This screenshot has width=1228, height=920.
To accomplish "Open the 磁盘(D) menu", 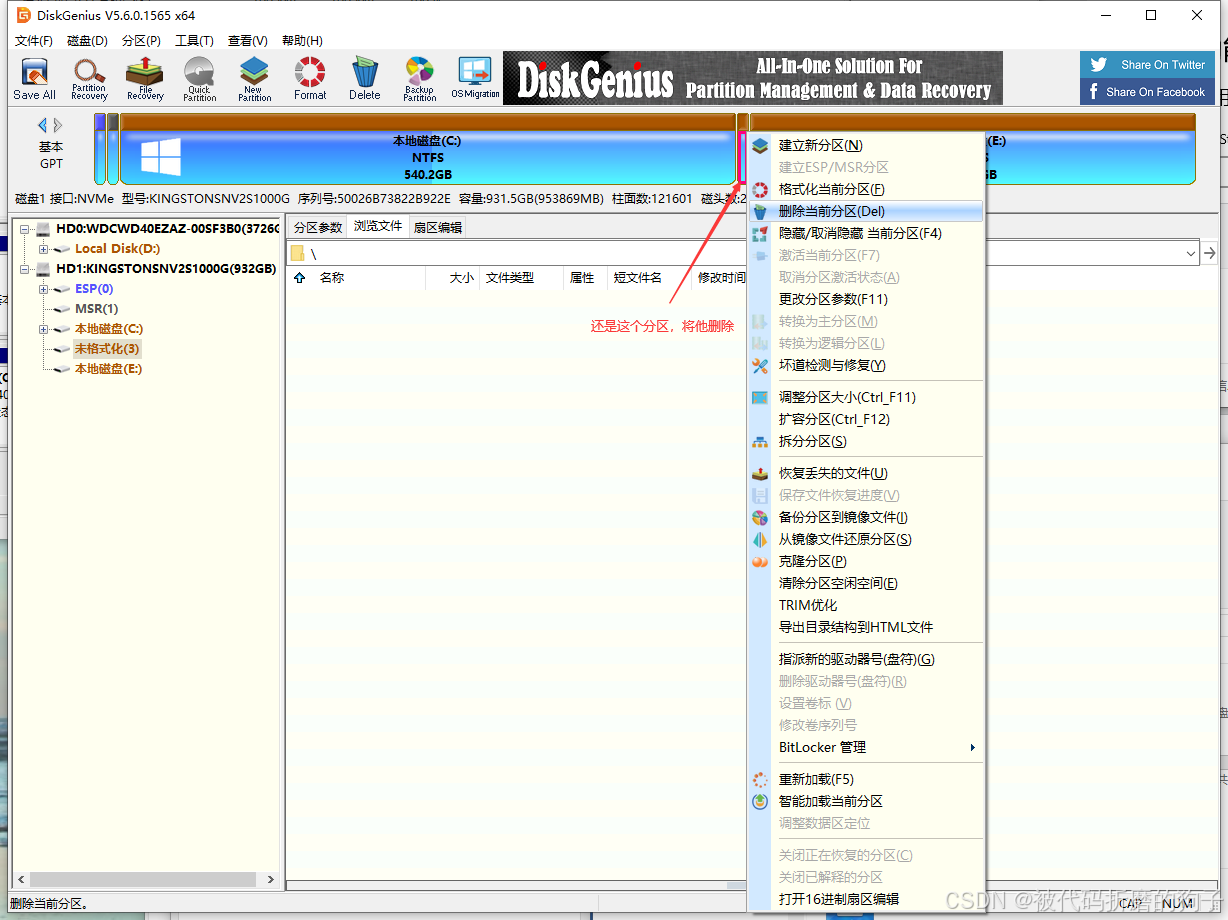I will point(87,41).
